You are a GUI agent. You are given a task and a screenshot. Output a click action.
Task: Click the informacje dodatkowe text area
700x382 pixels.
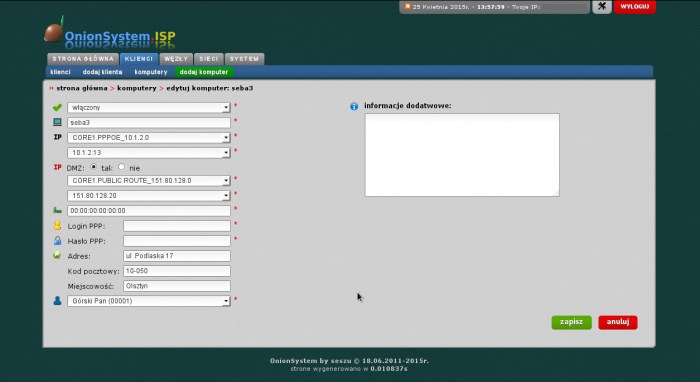tap(462, 155)
